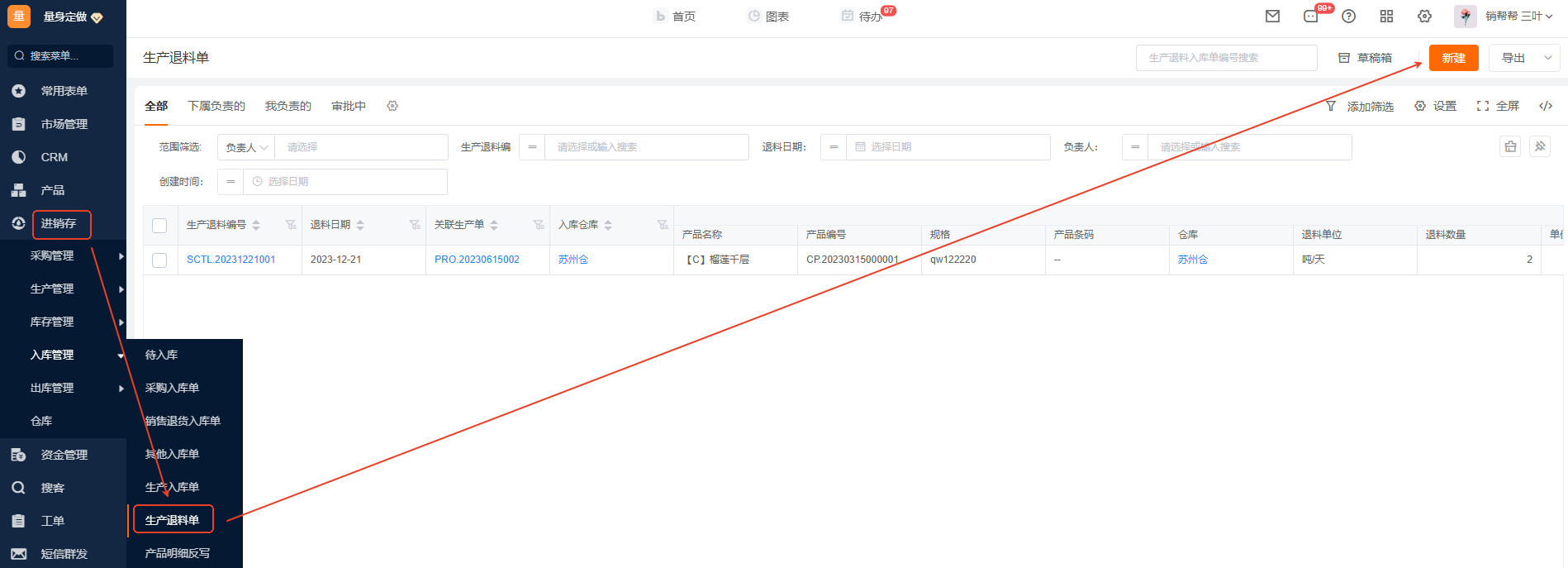Screen dimensions: 1568x568
Task: Open 待办 in top navigation
Action: [x=863, y=17]
